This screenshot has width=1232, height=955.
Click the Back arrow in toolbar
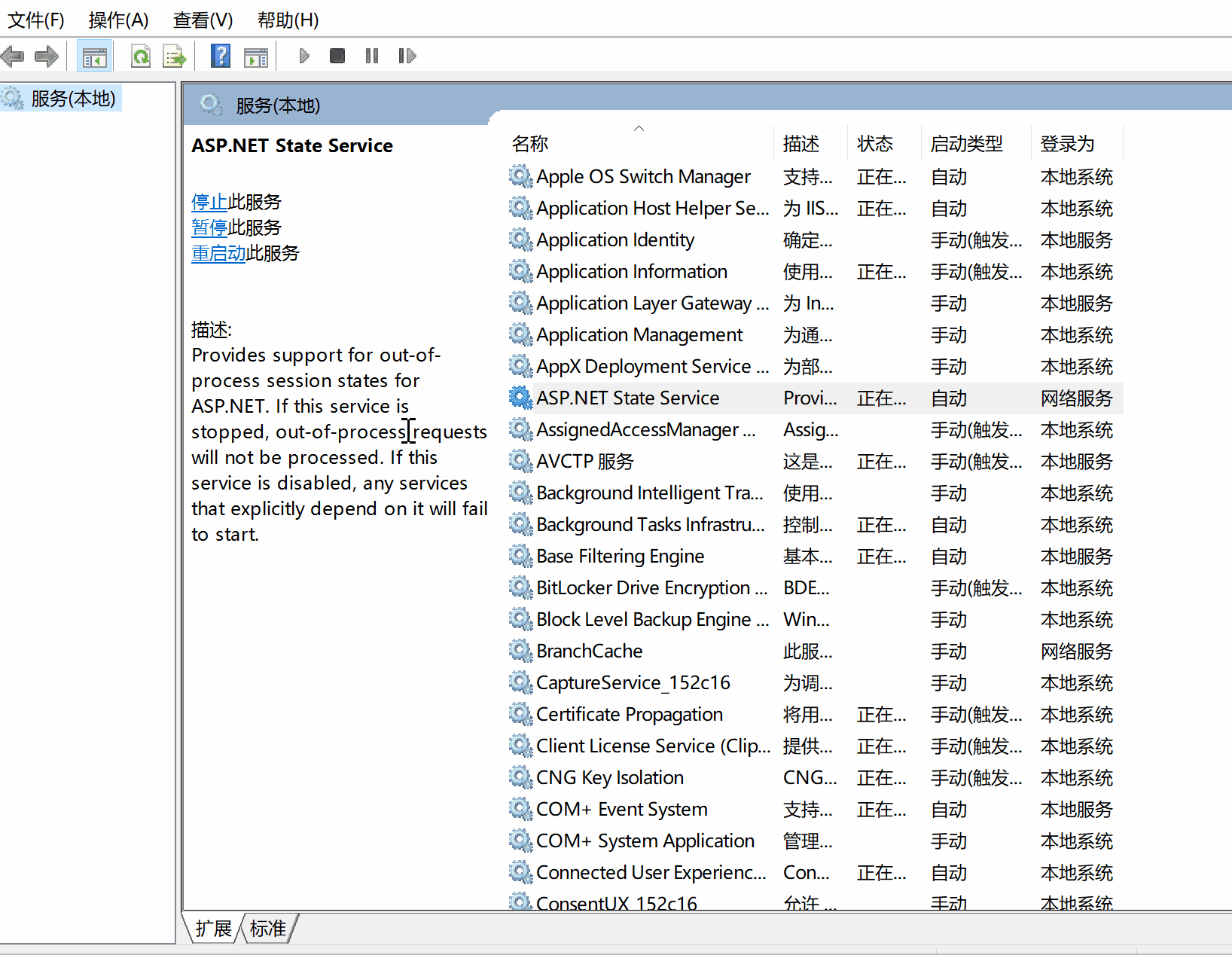(13, 56)
